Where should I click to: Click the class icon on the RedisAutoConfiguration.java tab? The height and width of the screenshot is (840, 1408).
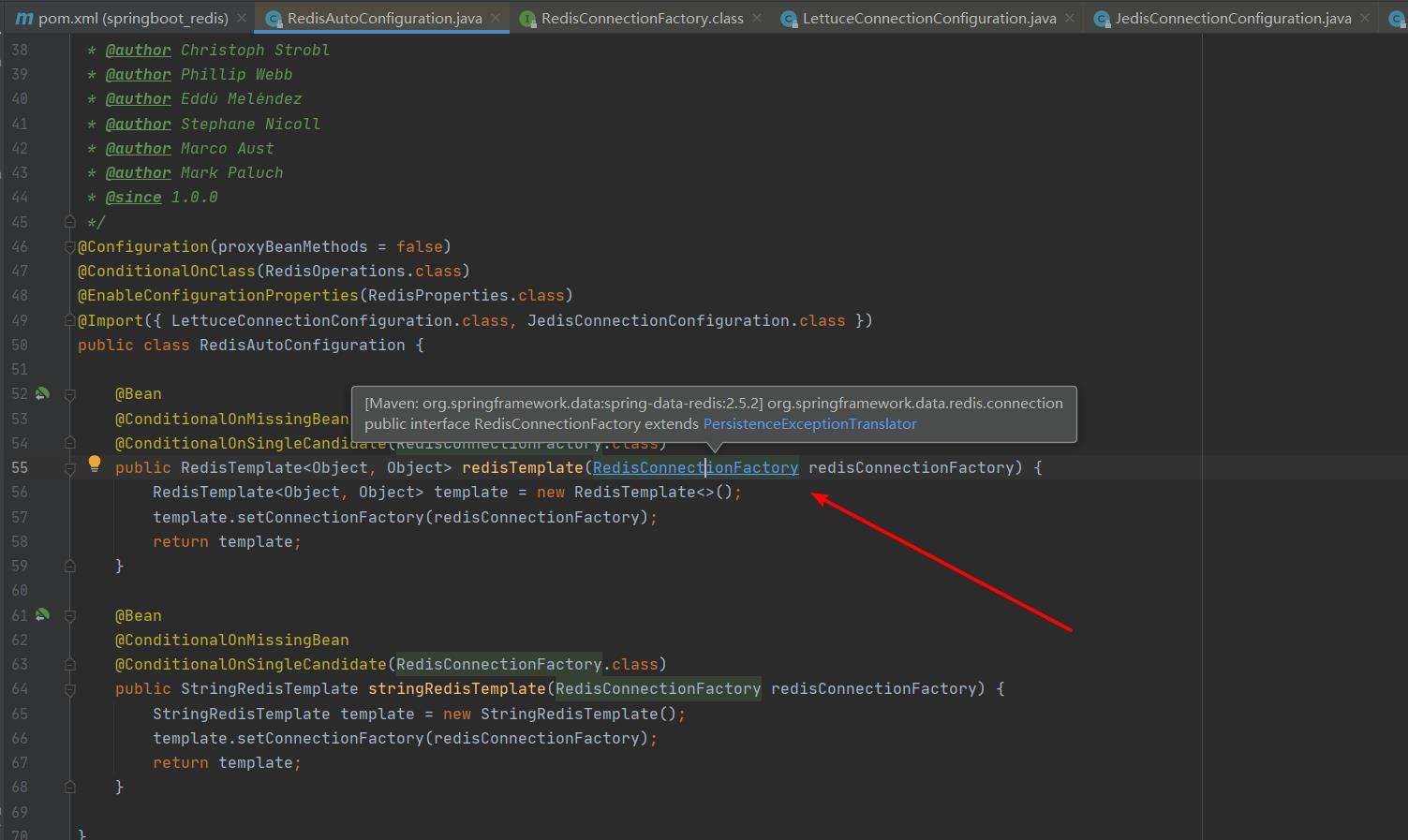pyautogui.click(x=274, y=19)
